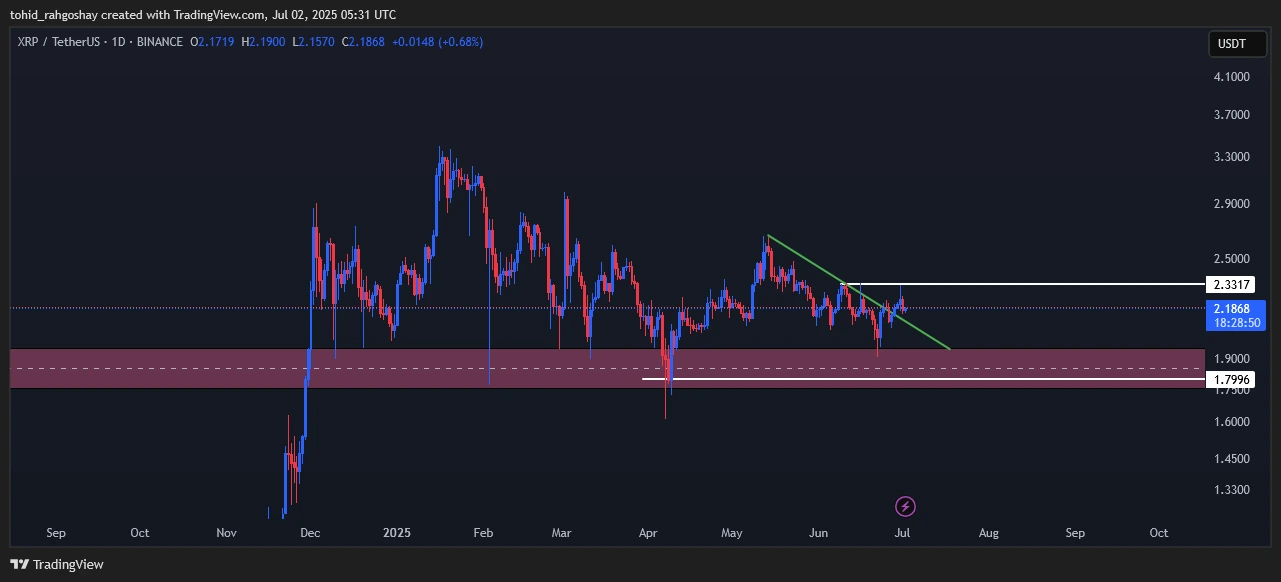Click the Nov label on time axis
Screen dimensions: 1281x582
pos(227,533)
